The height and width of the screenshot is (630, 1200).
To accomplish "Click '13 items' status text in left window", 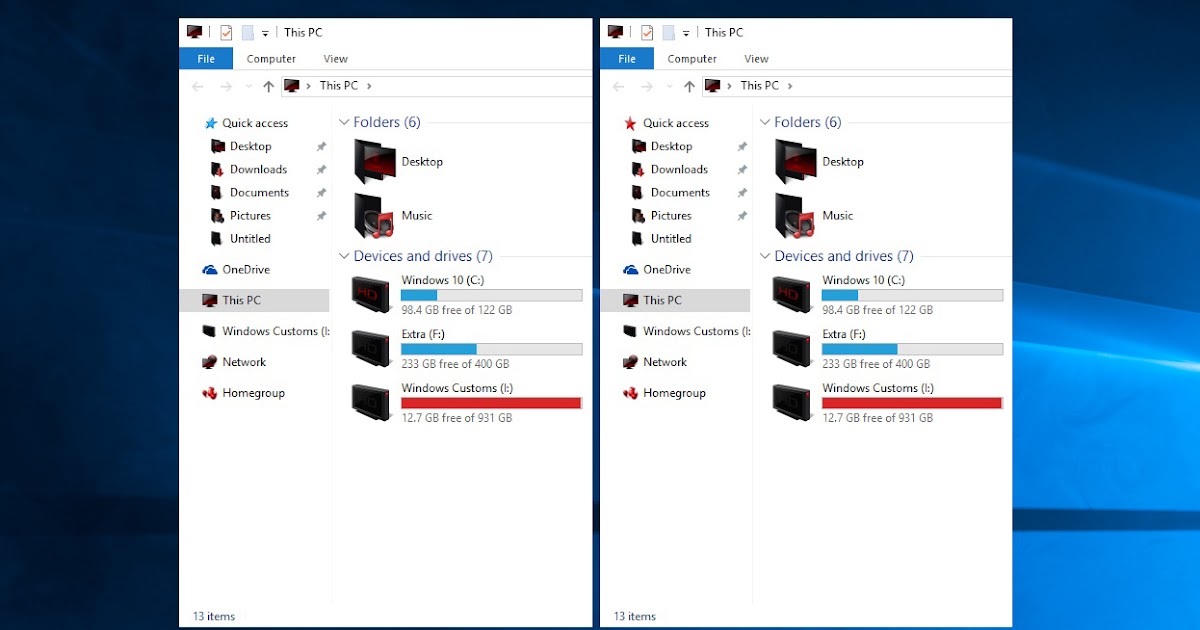I will [x=214, y=616].
